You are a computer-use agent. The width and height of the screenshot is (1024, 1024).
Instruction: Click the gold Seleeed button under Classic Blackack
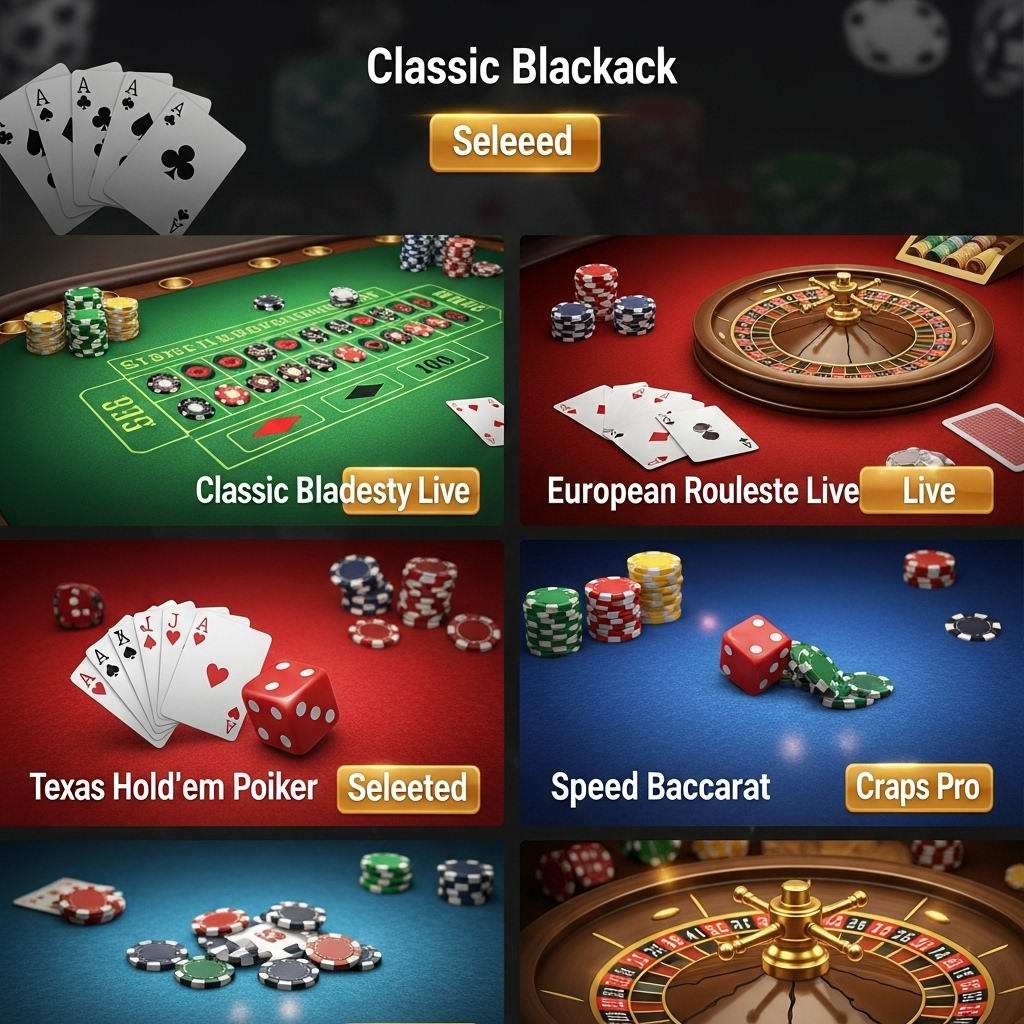coord(515,142)
